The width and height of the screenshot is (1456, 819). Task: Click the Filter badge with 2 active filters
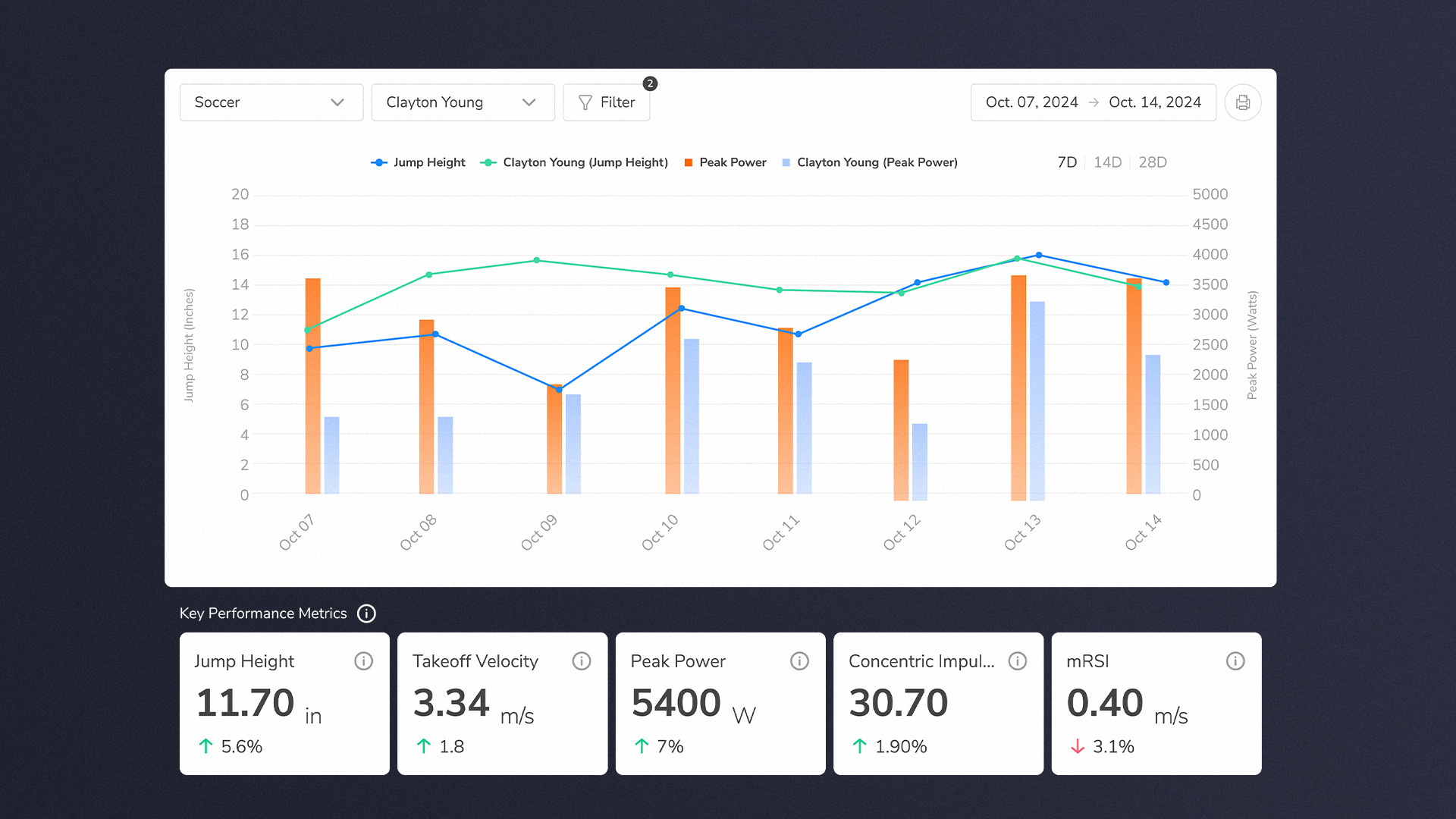[x=649, y=83]
